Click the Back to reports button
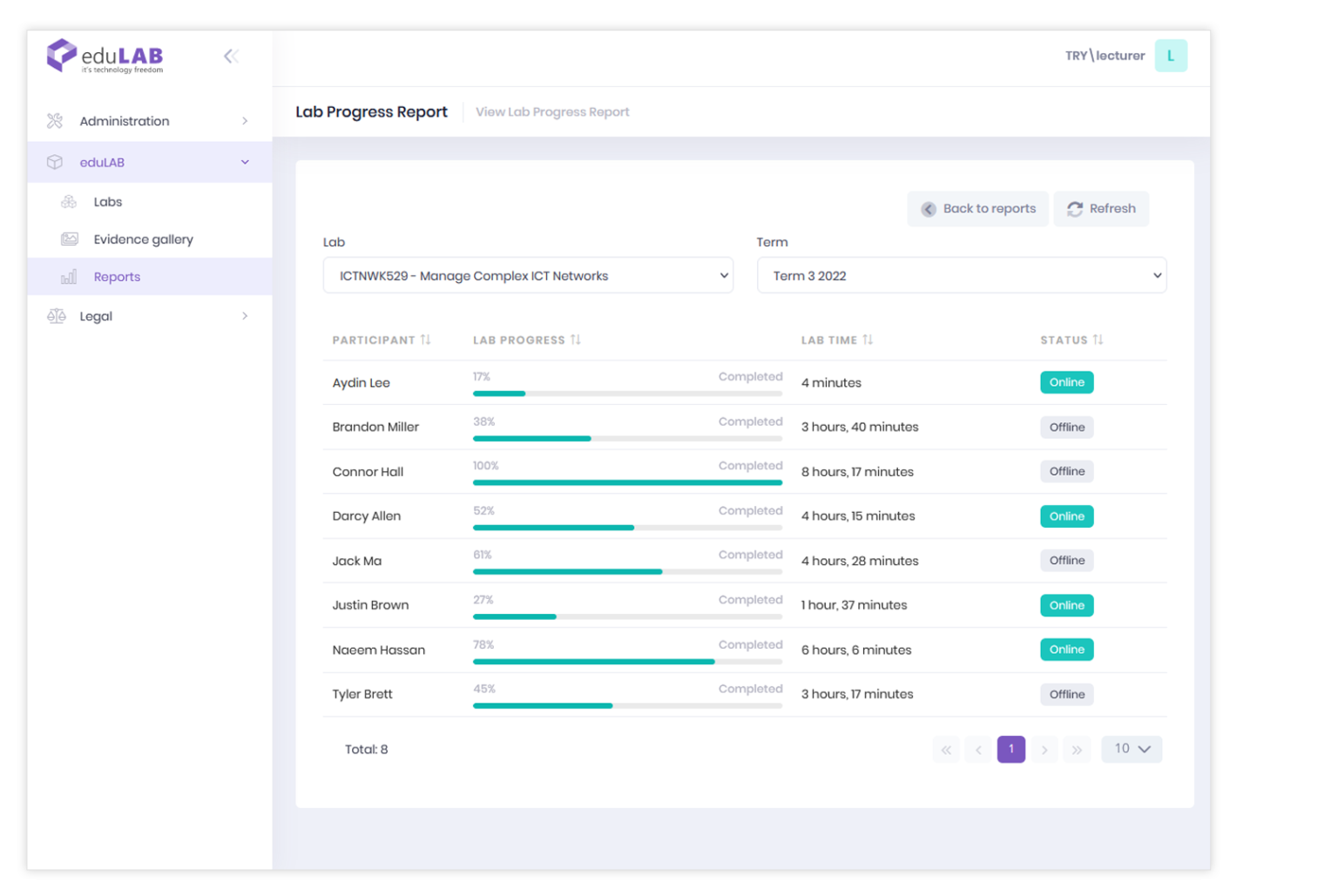Image resolution: width=1338 pixels, height=896 pixels. point(978,209)
